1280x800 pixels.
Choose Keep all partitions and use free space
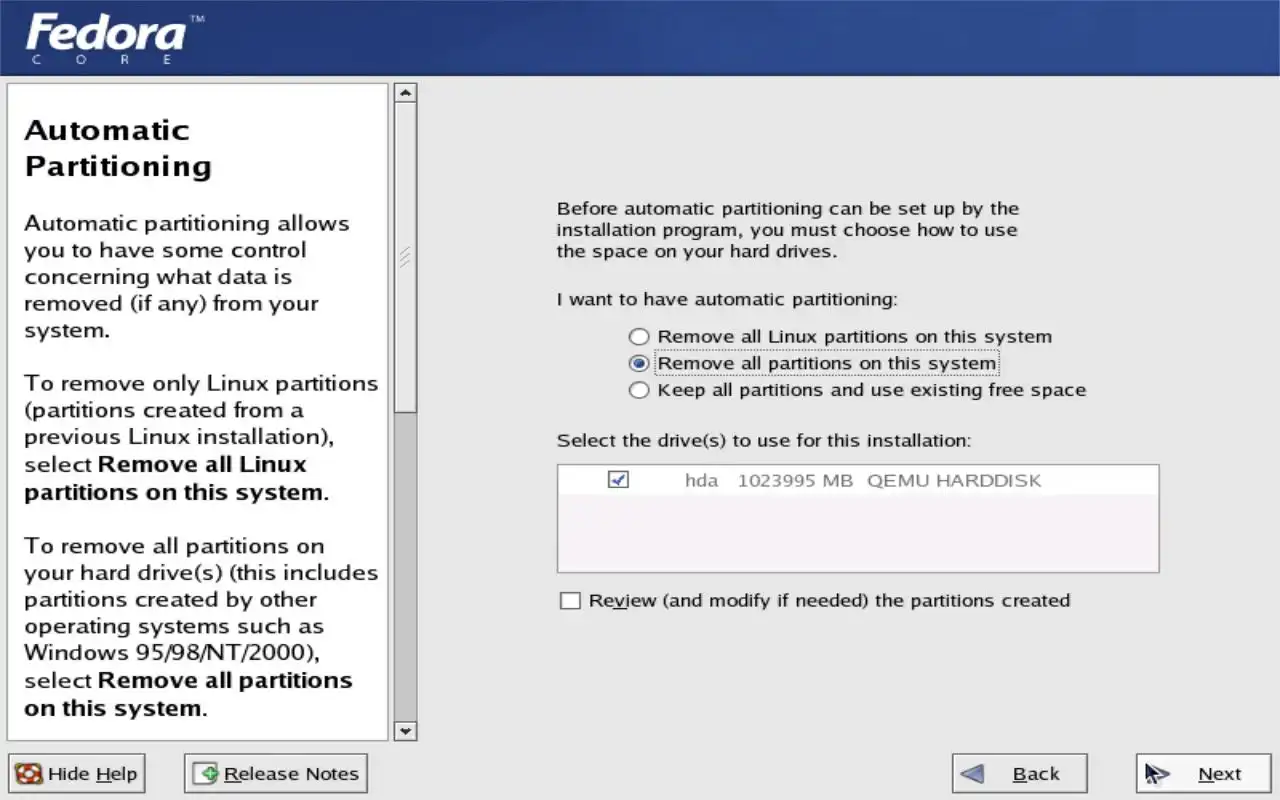tap(639, 390)
